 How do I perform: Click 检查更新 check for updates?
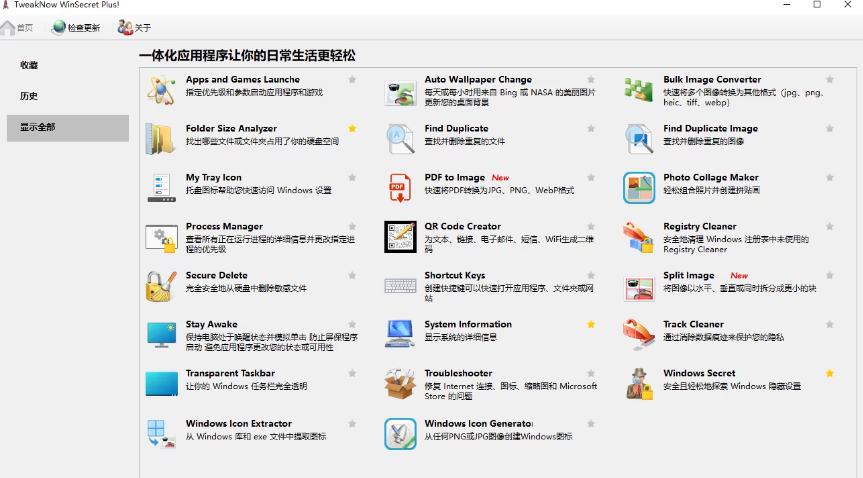(x=76, y=28)
